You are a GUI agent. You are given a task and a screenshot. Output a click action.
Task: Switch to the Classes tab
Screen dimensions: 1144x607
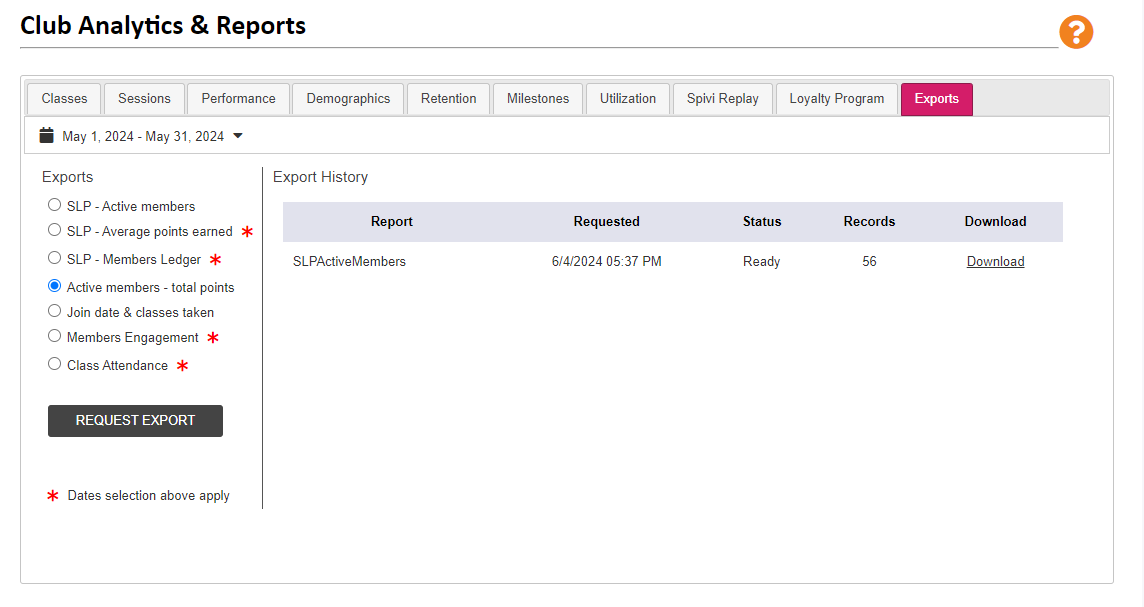point(63,98)
